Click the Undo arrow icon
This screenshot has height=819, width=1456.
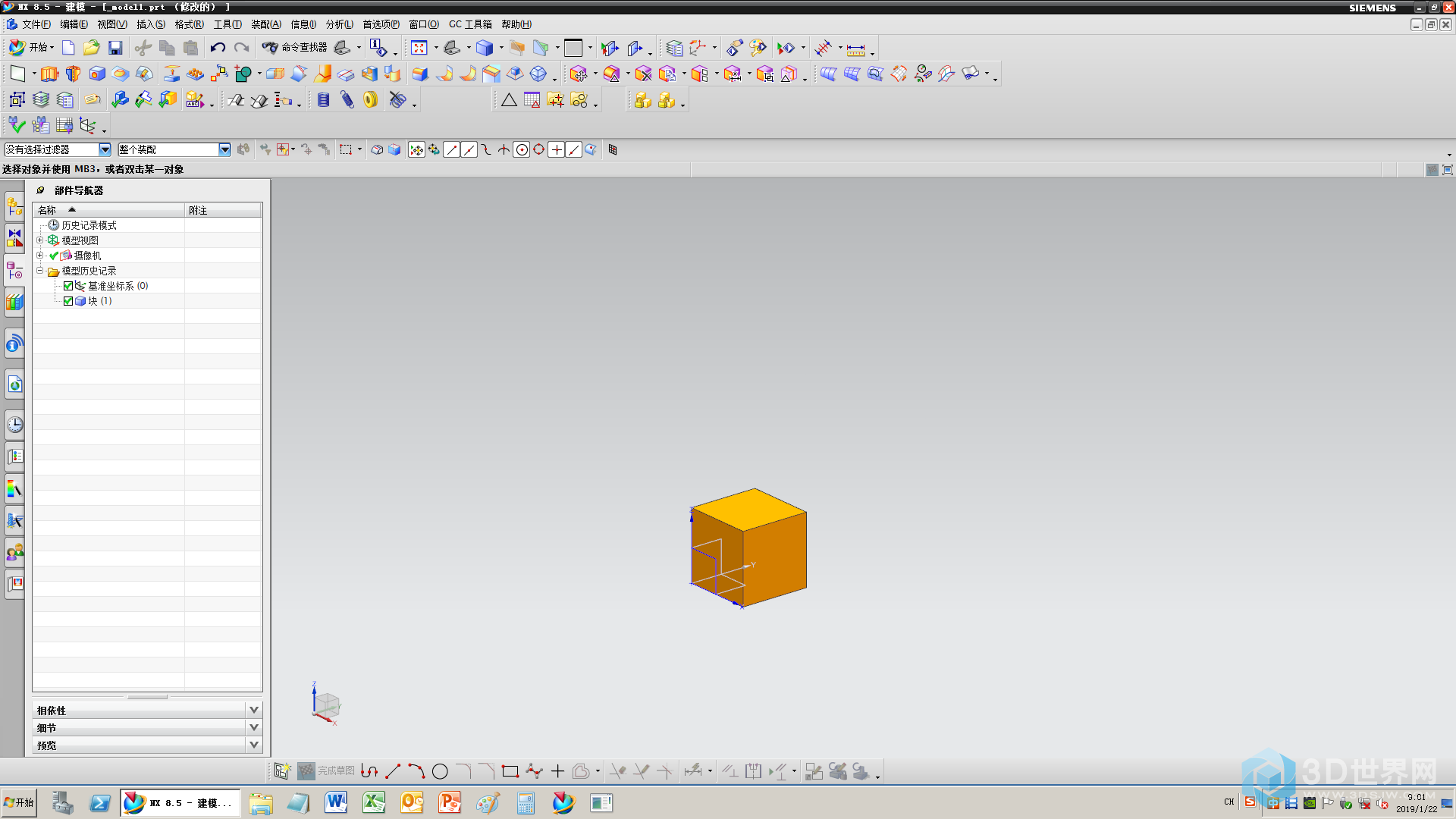coord(218,48)
